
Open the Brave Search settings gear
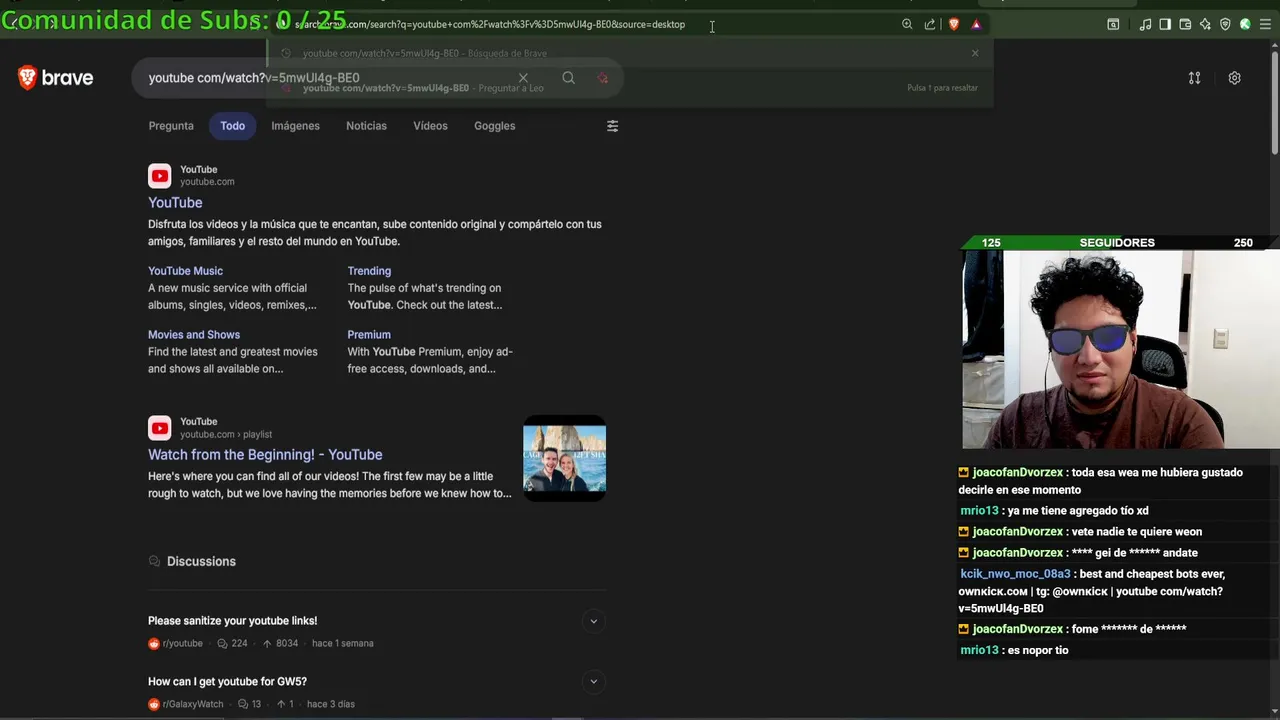click(x=1235, y=78)
